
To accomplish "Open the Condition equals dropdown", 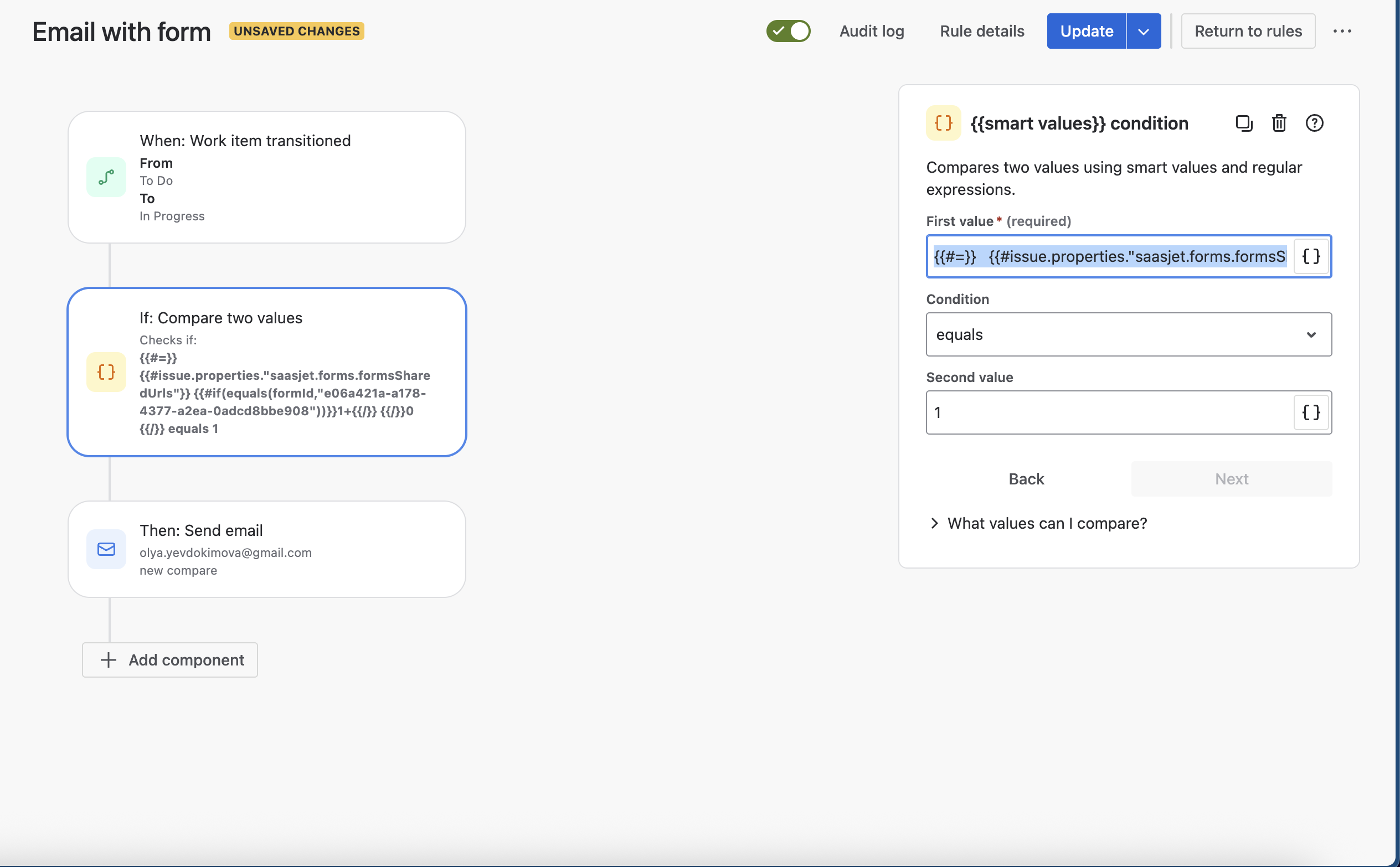I will coord(1128,334).
